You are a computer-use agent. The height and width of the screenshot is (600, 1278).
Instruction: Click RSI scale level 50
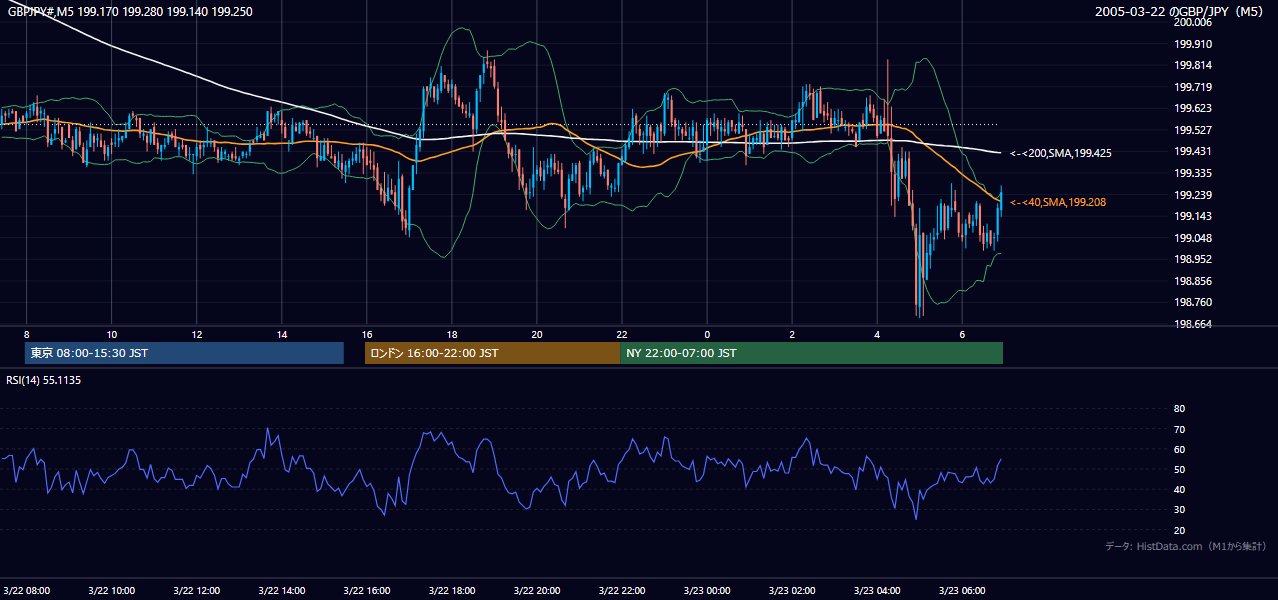tap(1179, 469)
